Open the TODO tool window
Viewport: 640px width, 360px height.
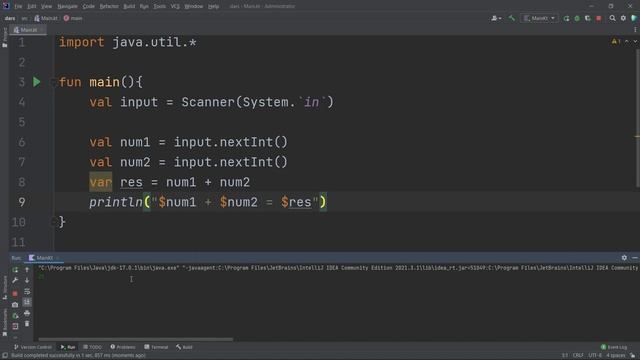92,347
